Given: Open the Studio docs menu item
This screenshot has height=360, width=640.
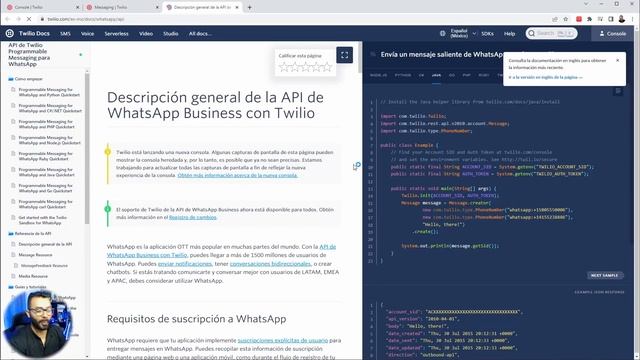Looking at the screenshot, I should tap(171, 33).
